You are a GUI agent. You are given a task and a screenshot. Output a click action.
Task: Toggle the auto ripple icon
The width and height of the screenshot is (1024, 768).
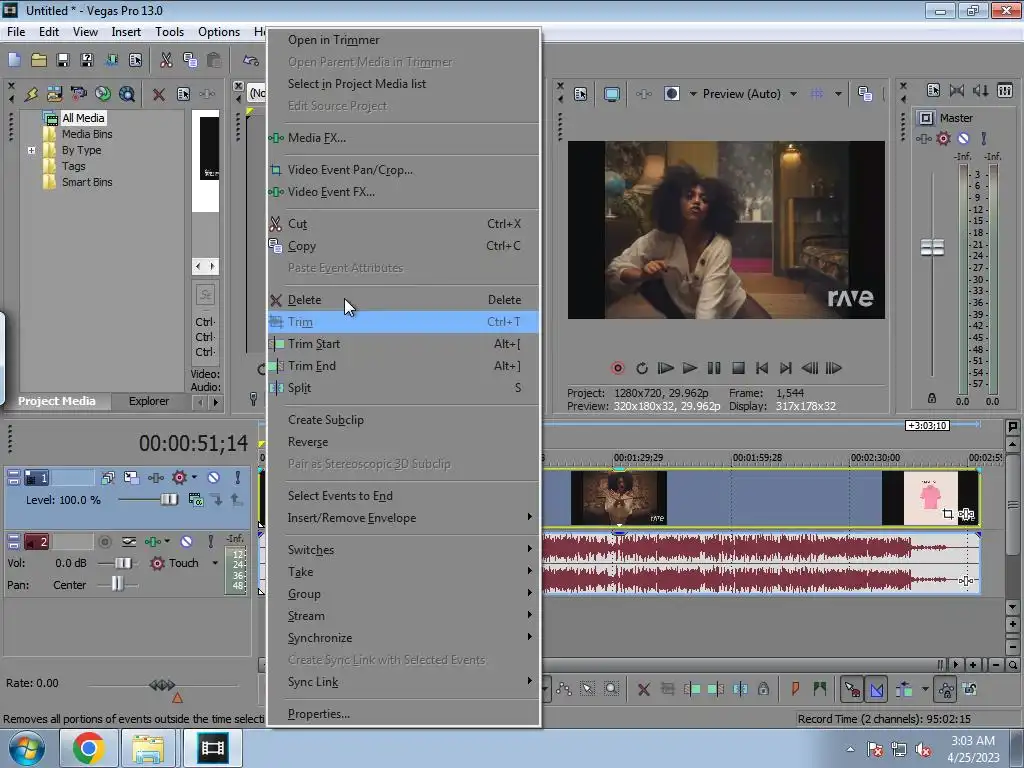[904, 689]
